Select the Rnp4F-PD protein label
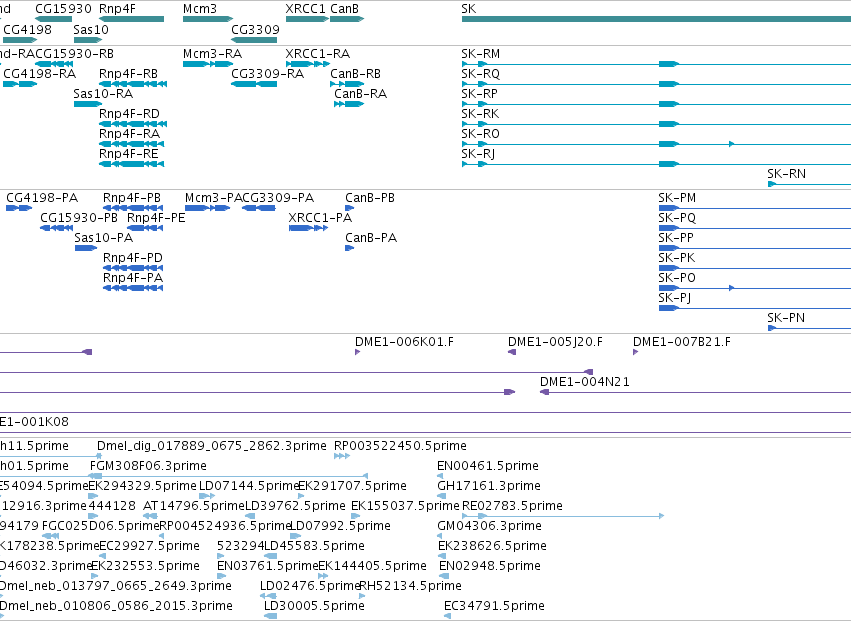This screenshot has width=851, height=621. pos(133,258)
